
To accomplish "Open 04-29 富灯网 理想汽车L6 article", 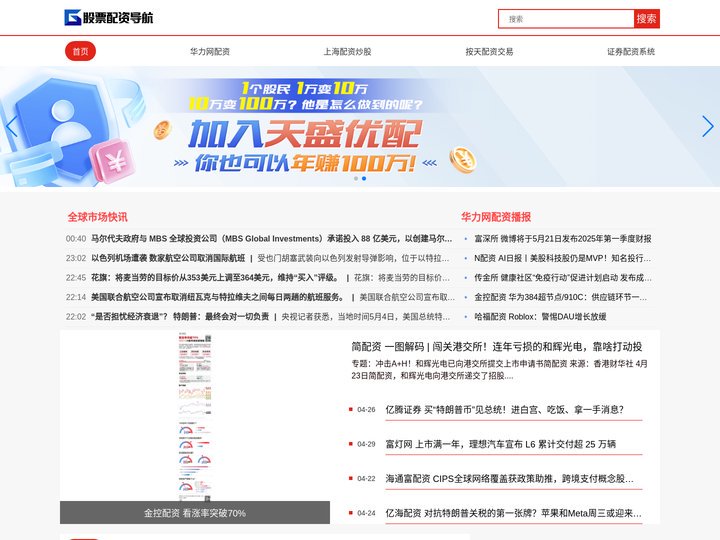I will pos(501,444).
